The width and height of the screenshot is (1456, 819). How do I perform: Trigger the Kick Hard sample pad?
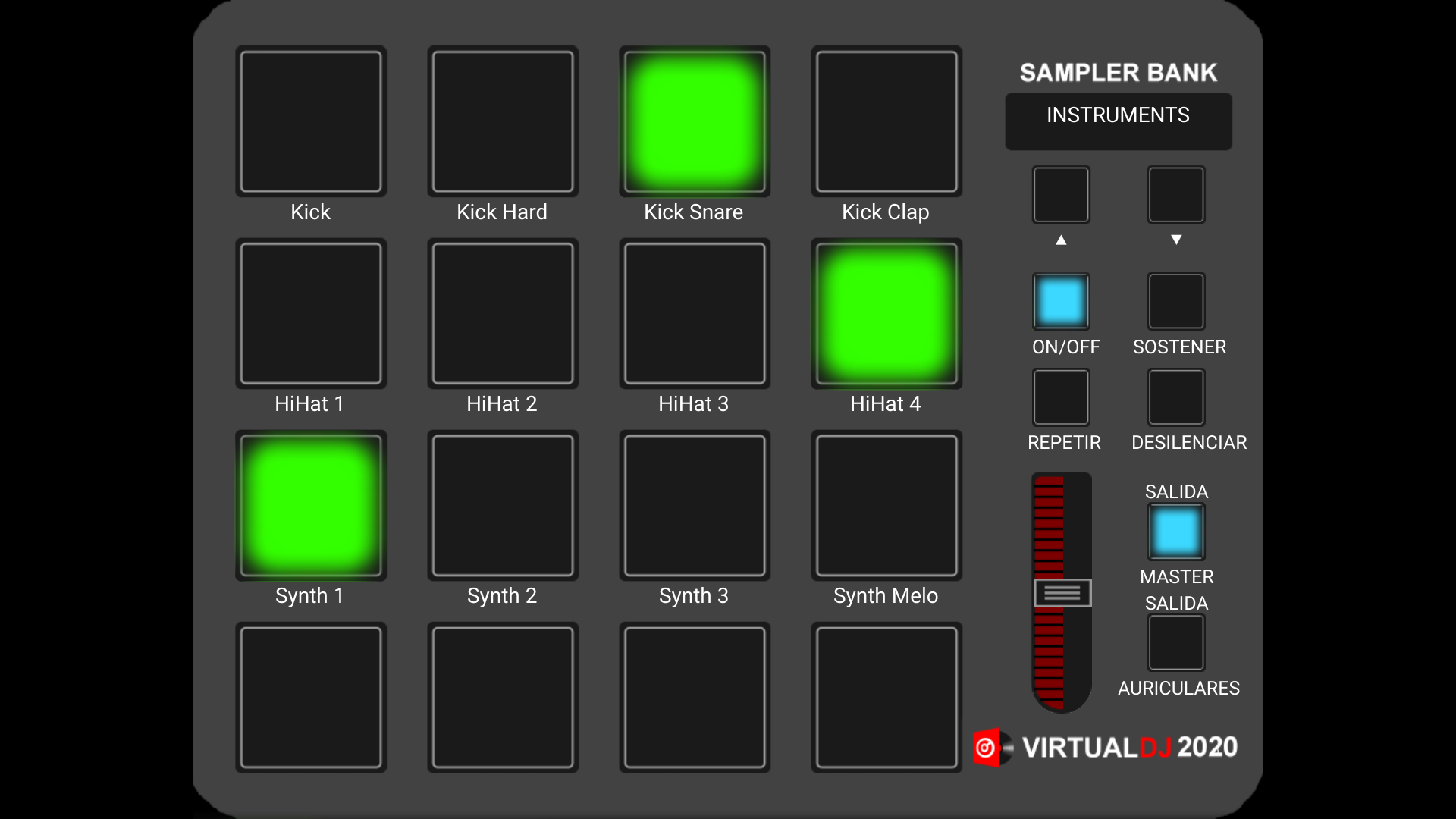(x=503, y=121)
